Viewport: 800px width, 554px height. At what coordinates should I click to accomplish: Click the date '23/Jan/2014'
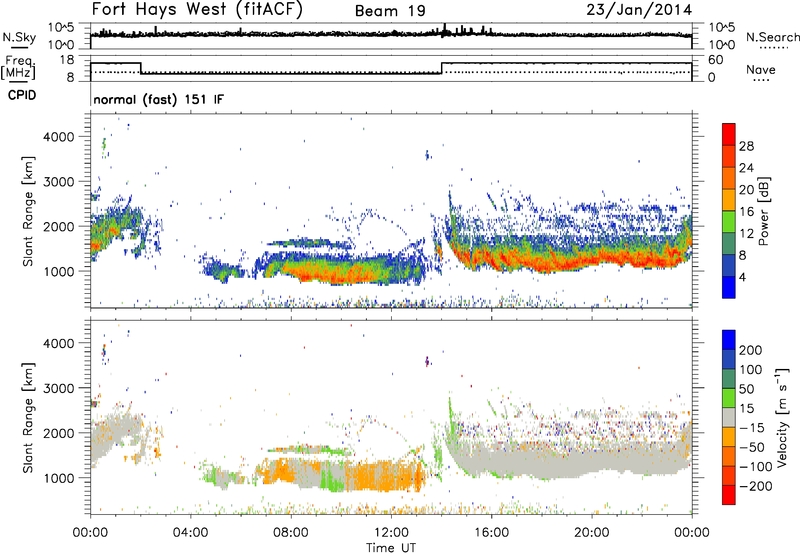639,10
